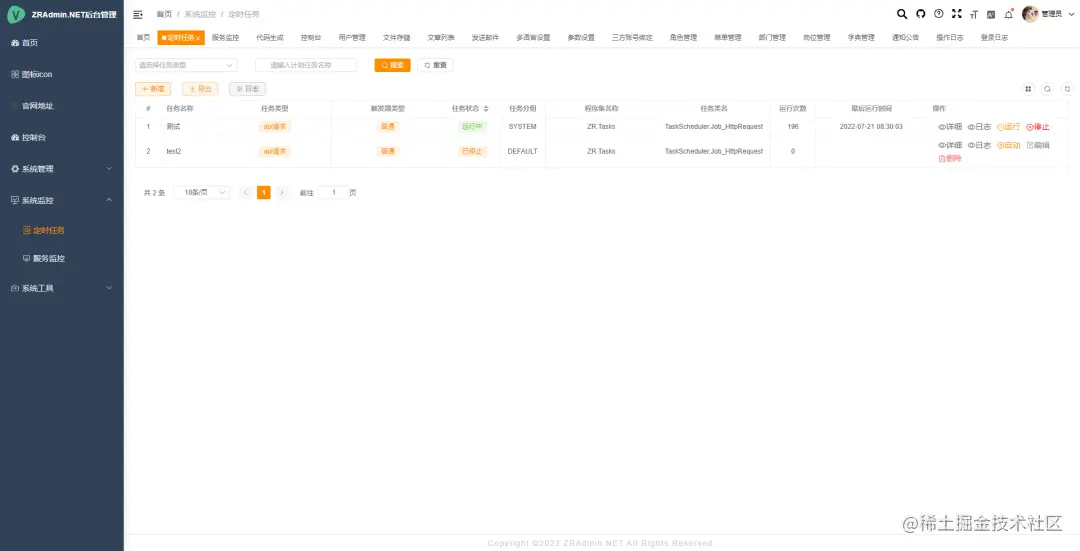
Task: Switch to the 首页 tab
Action: coord(143,38)
